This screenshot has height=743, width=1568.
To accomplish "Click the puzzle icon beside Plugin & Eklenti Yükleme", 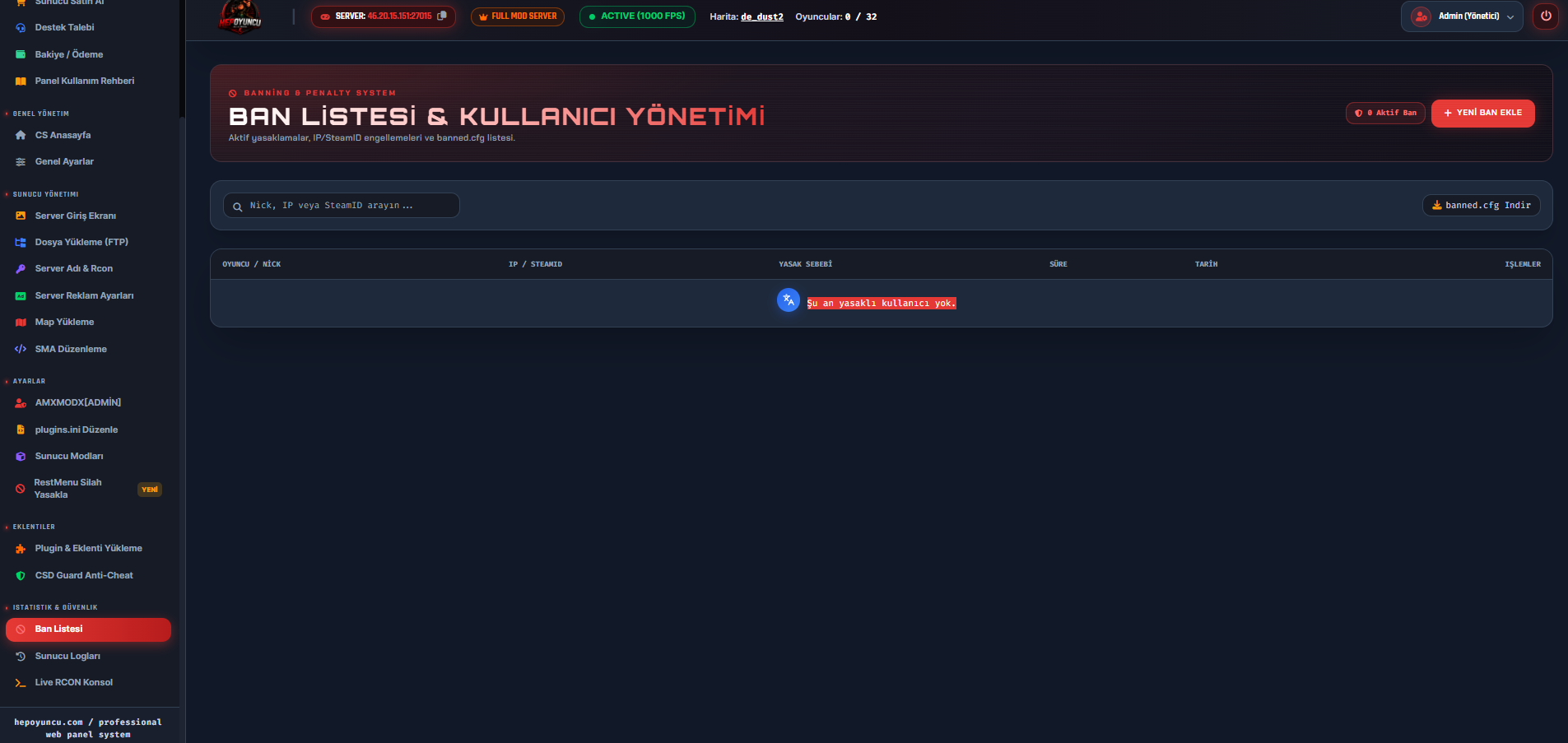I will click(x=21, y=549).
